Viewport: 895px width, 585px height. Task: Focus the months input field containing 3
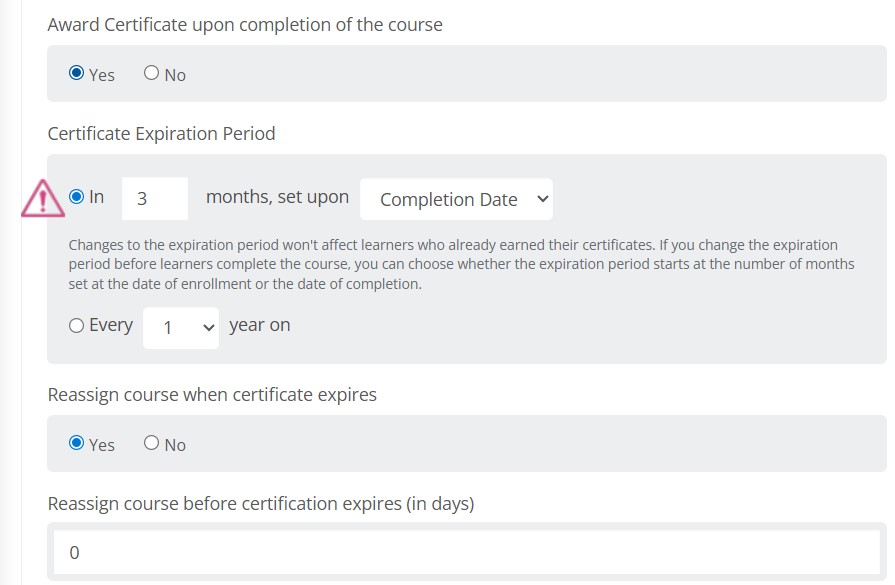click(155, 198)
